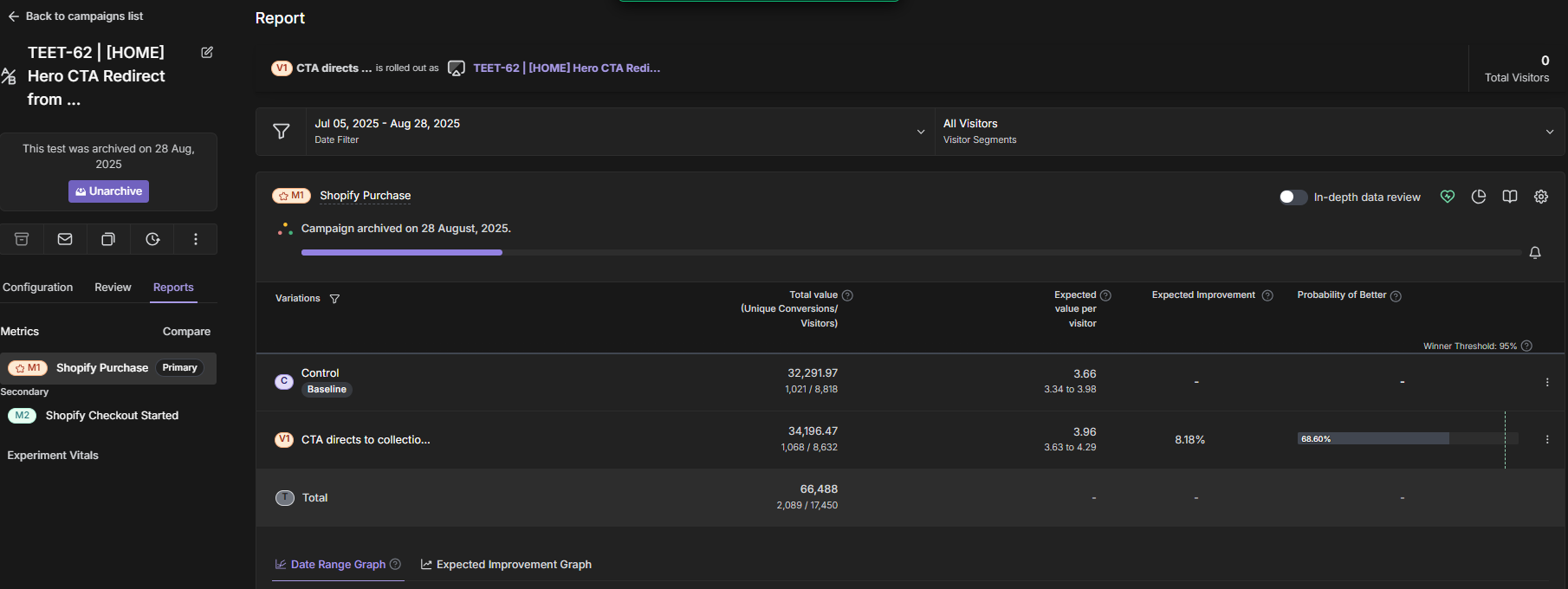Click the Shopify Purchase metric heading

[x=366, y=196]
